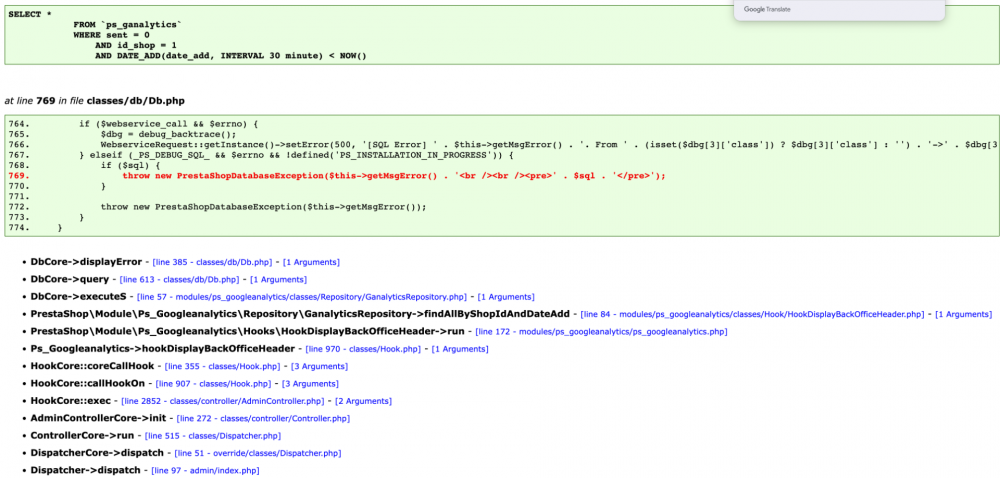Click DbCore->query trace entry name

click(70, 279)
